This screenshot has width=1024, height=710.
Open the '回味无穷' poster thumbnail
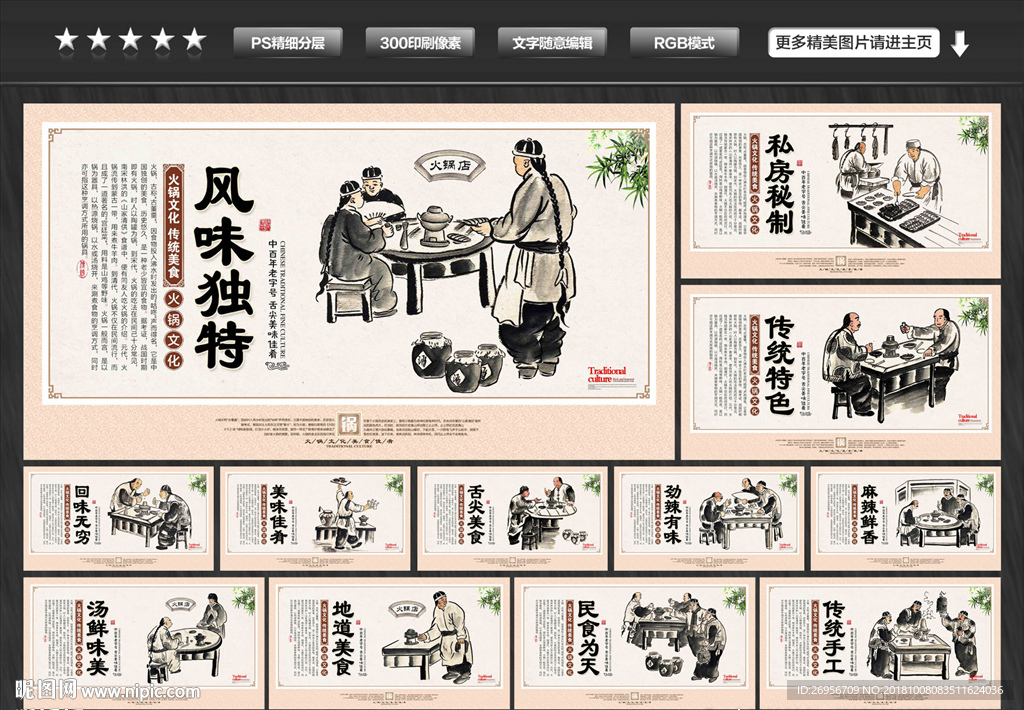119,518
